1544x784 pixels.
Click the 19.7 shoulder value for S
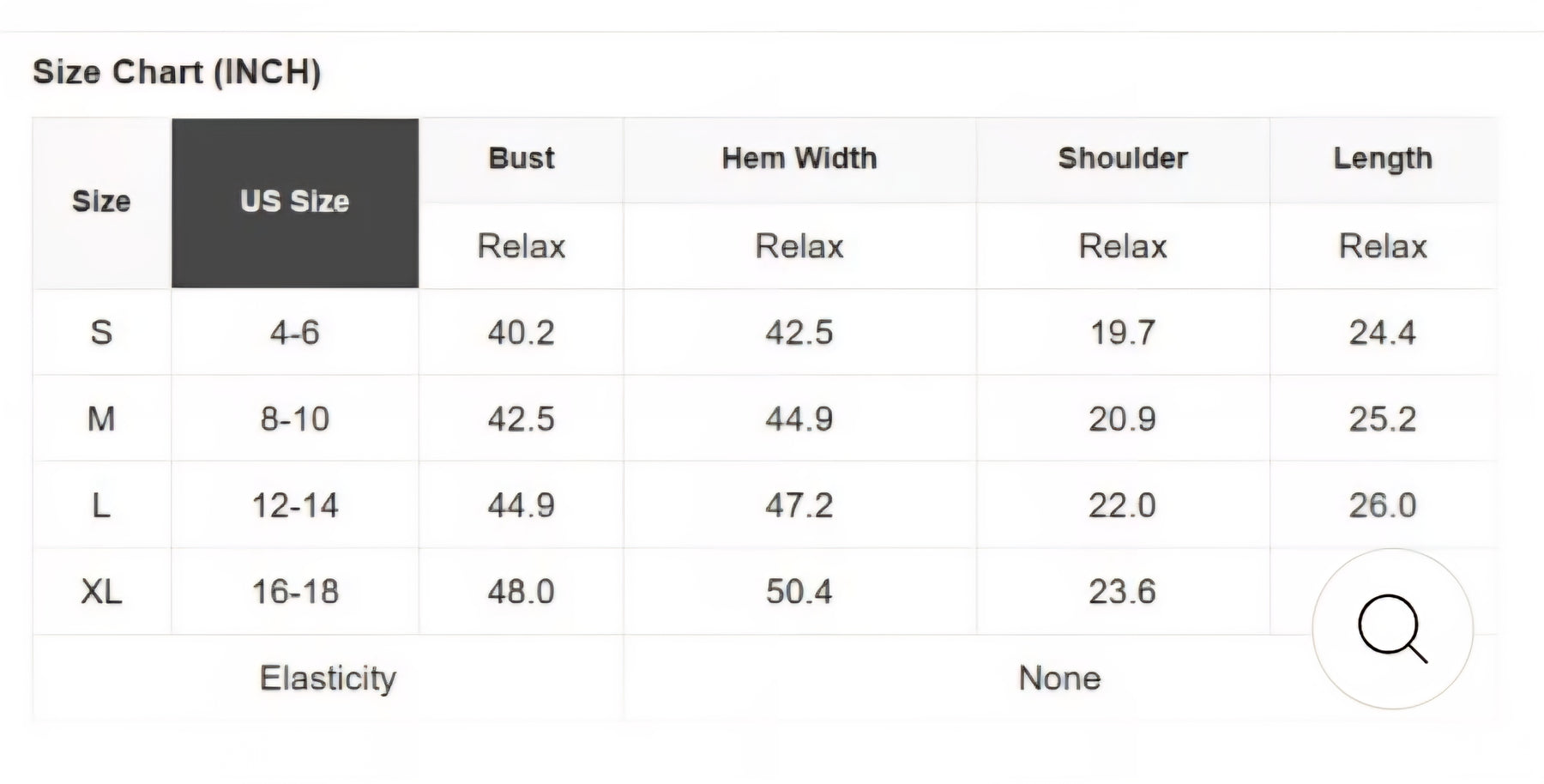[x=1122, y=333]
